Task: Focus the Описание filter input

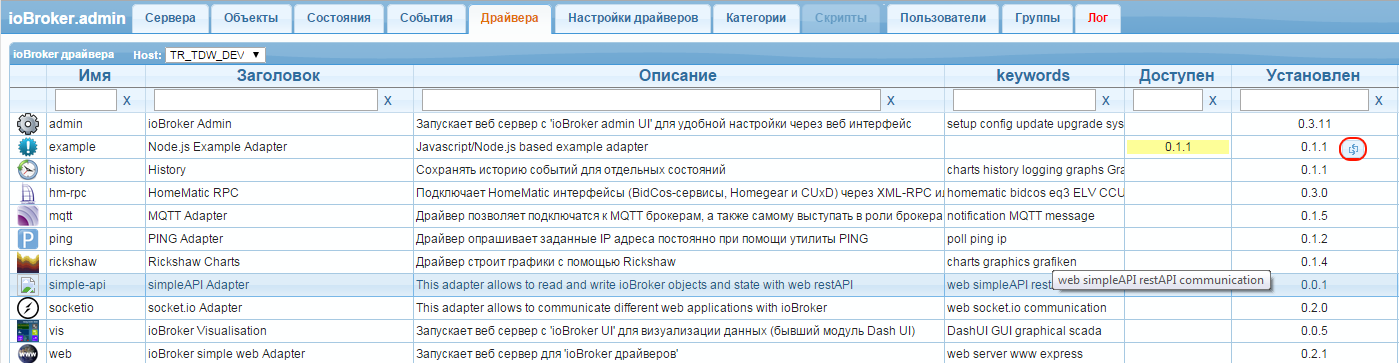Action: [x=652, y=100]
